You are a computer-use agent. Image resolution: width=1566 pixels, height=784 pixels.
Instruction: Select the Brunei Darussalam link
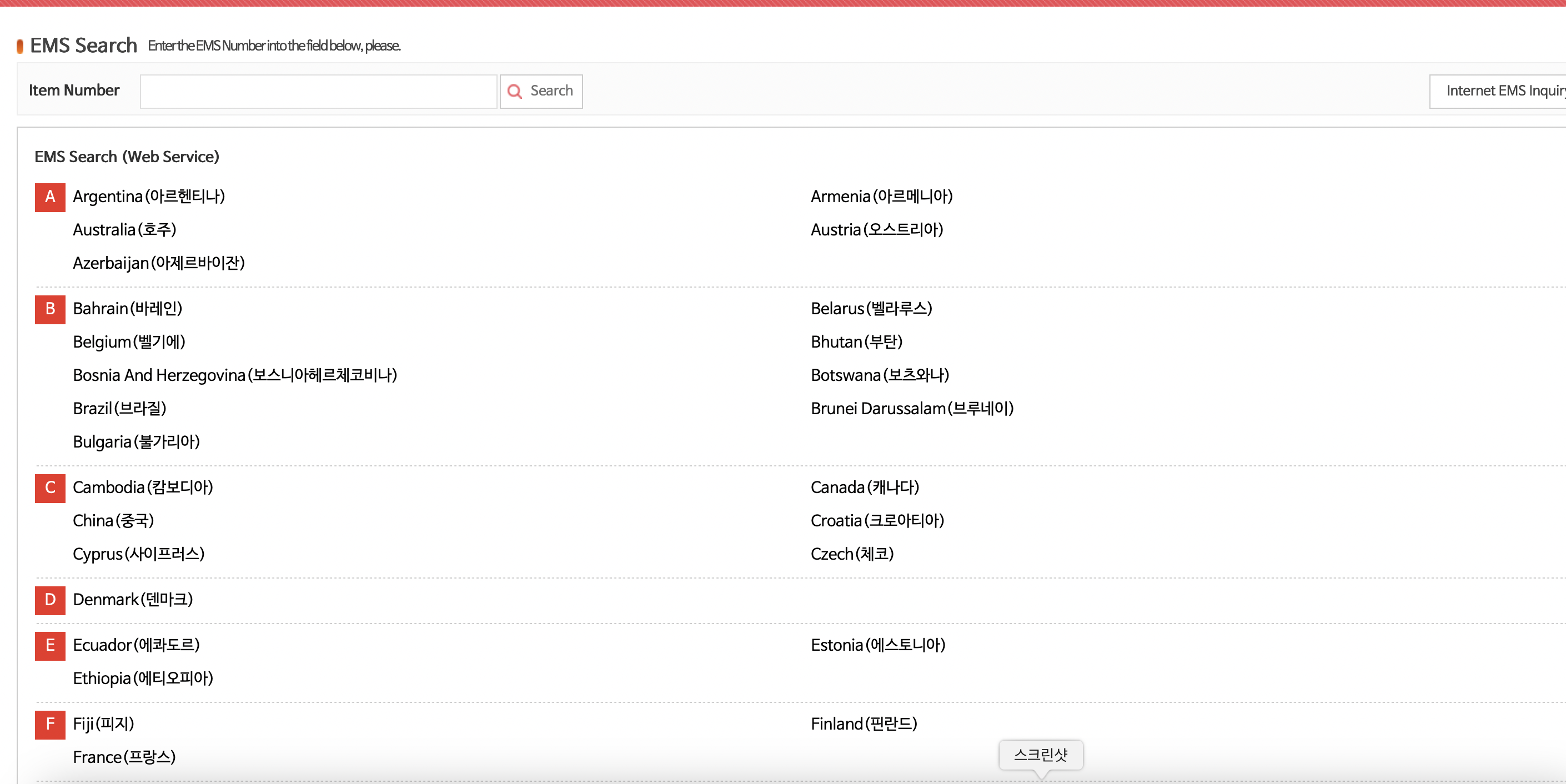click(x=911, y=409)
